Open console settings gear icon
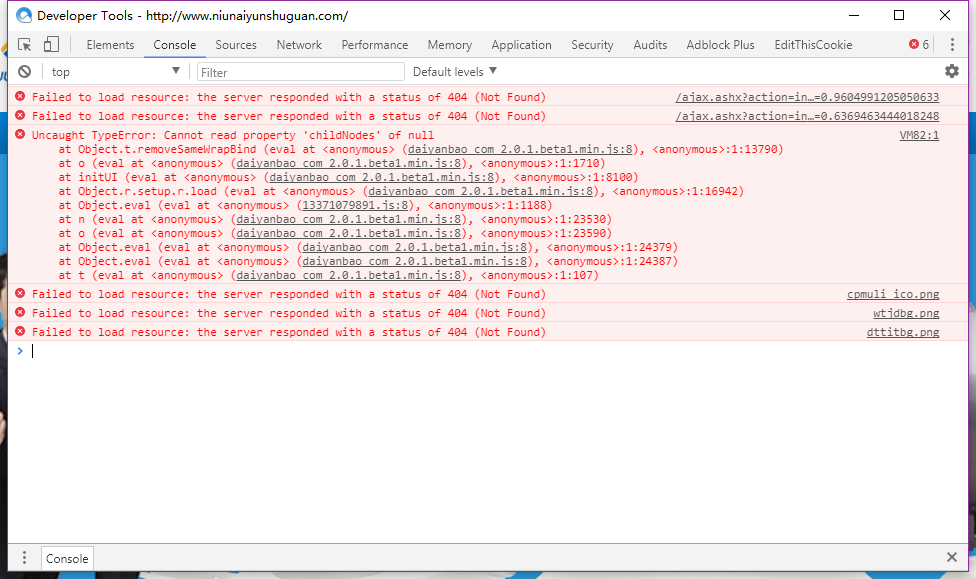The height and width of the screenshot is (579, 976). [x=952, y=71]
